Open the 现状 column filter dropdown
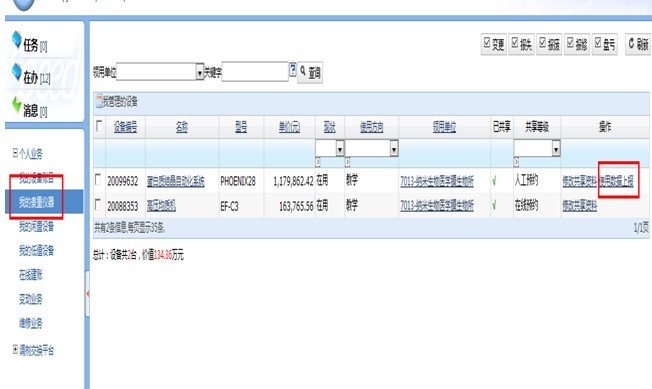This screenshot has height=389, width=652. point(330,148)
